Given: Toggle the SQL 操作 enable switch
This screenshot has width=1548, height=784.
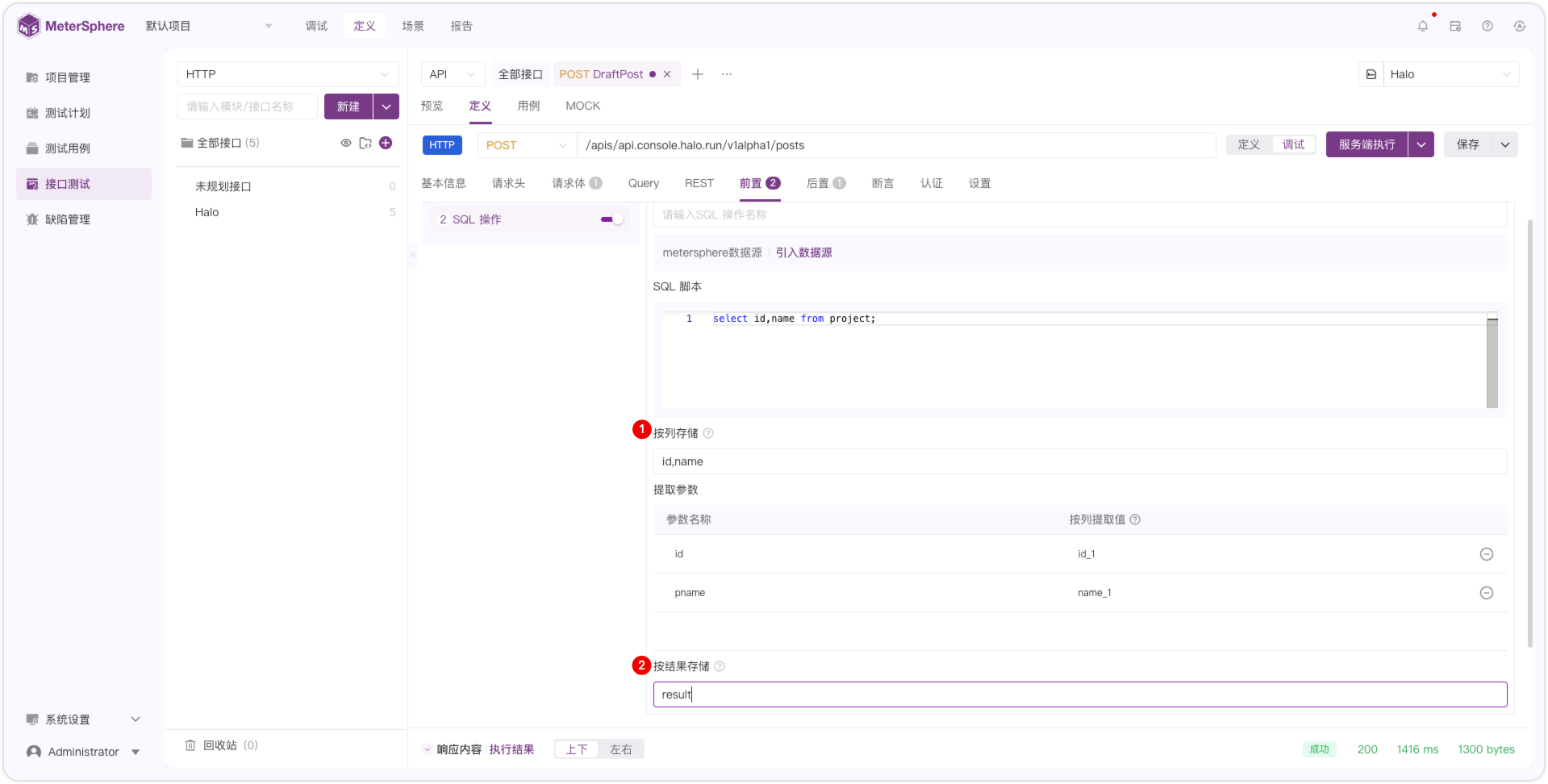Looking at the screenshot, I should [x=612, y=219].
